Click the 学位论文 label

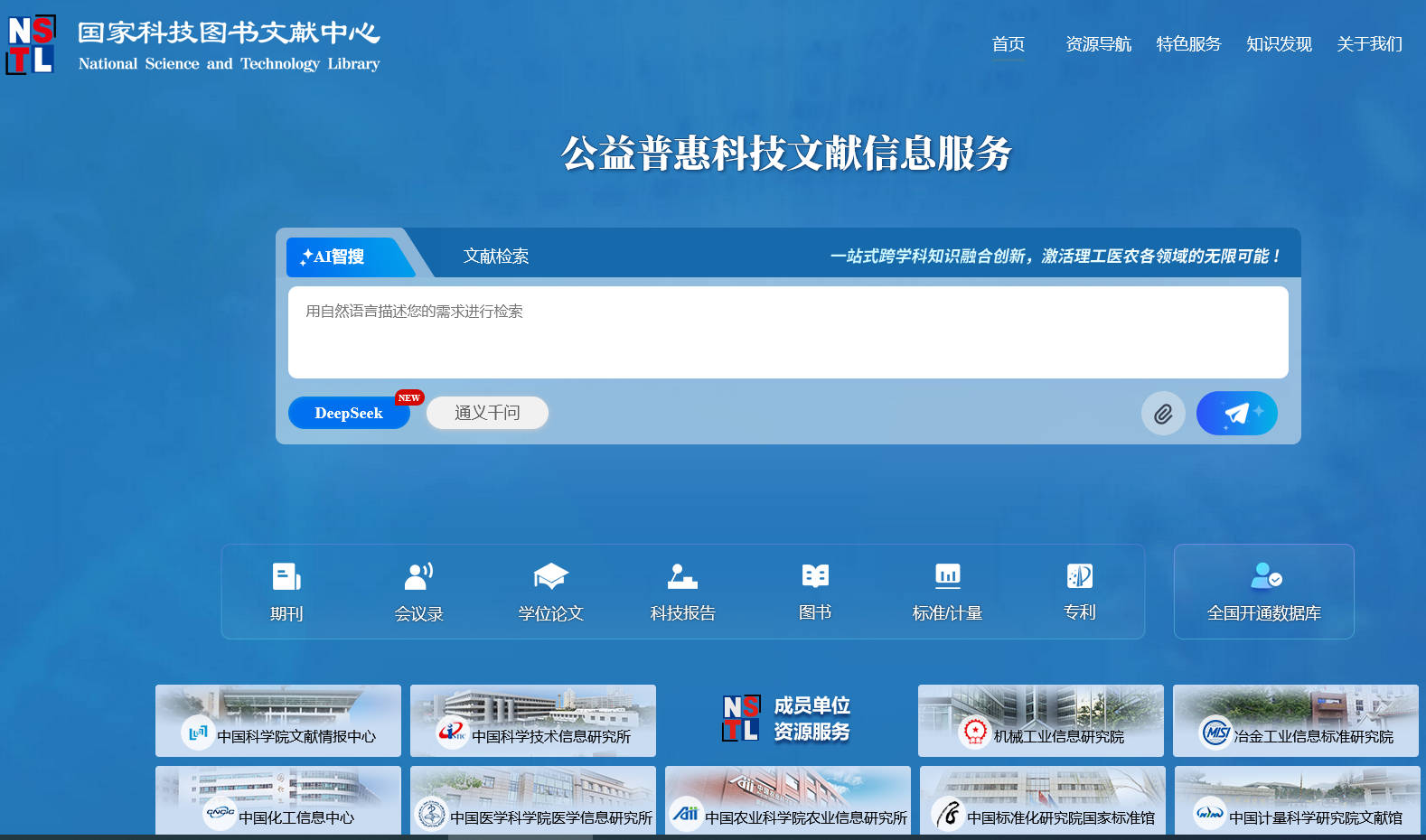click(x=550, y=614)
